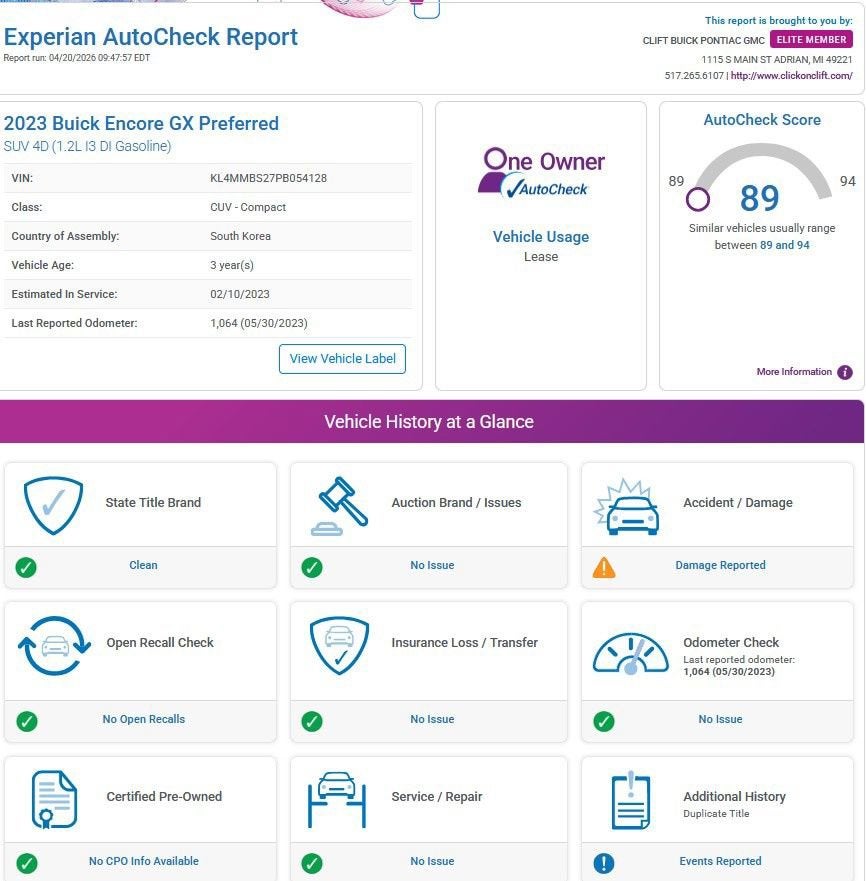This screenshot has height=881, width=866.
Task: Open the Damage Reported link
Action: [x=720, y=565]
